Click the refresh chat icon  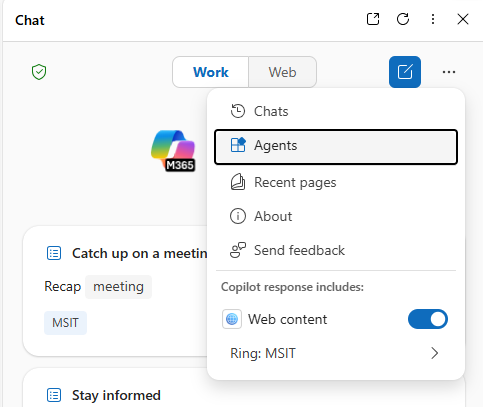point(403,19)
